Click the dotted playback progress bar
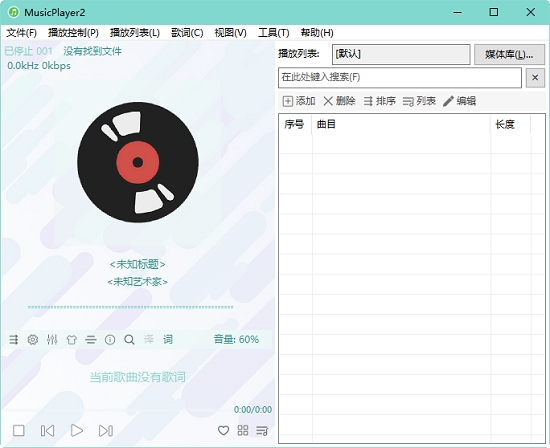Viewport: 550px width, 448px height. pyautogui.click(x=130, y=307)
